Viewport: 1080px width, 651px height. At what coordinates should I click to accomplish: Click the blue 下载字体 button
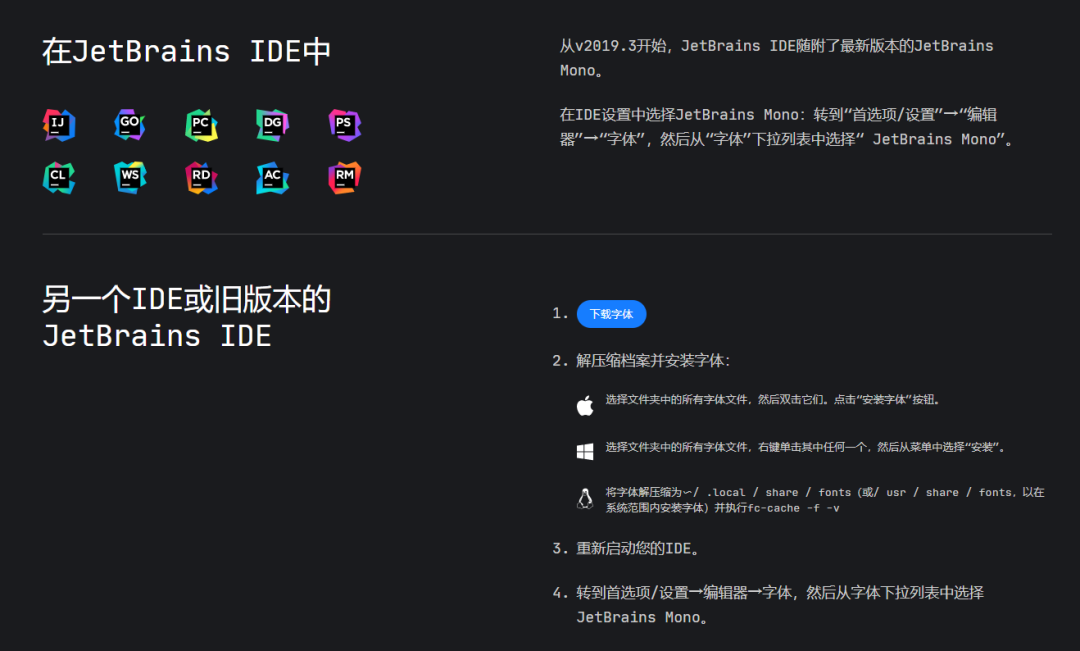click(612, 314)
